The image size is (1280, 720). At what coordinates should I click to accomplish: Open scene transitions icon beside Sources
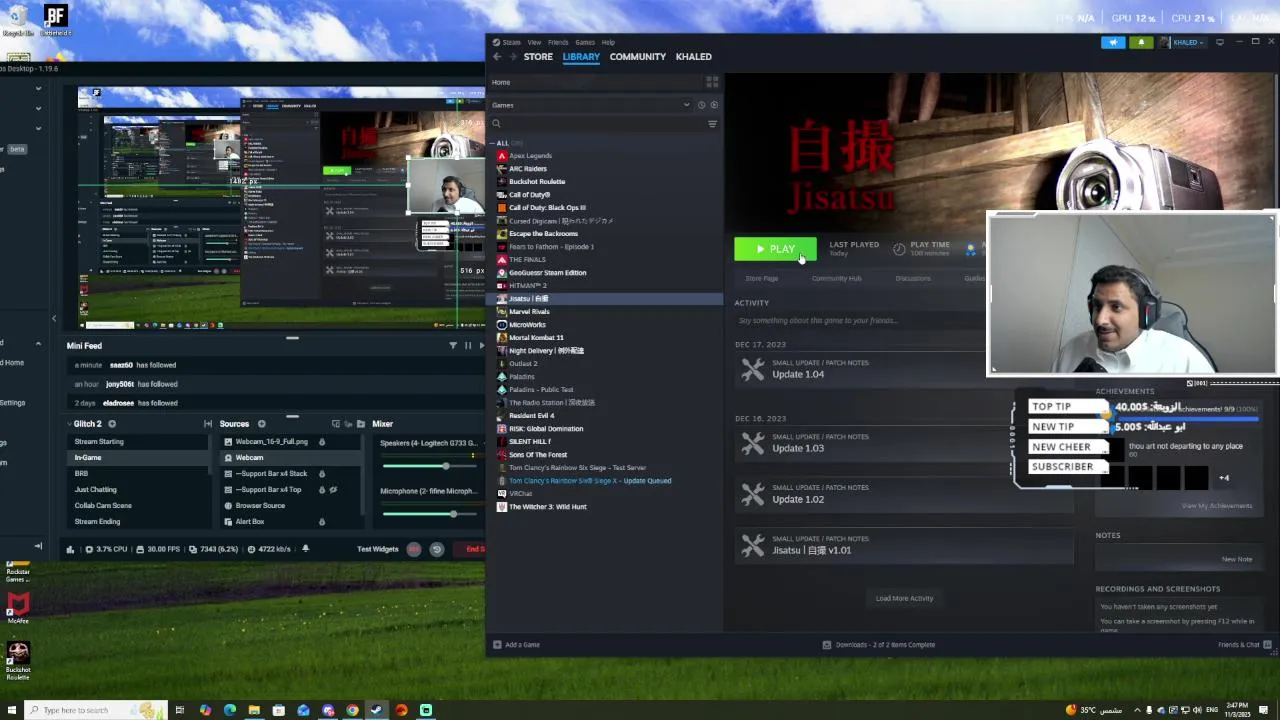coord(207,424)
